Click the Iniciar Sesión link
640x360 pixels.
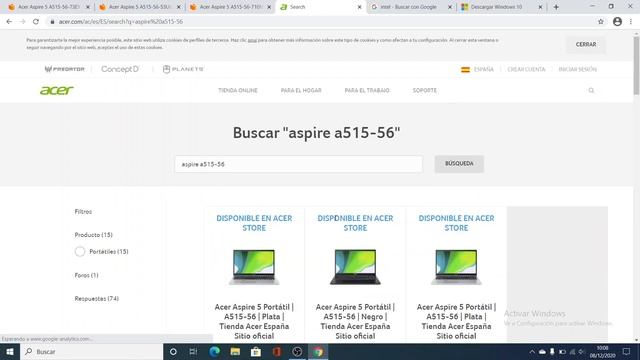pos(578,69)
